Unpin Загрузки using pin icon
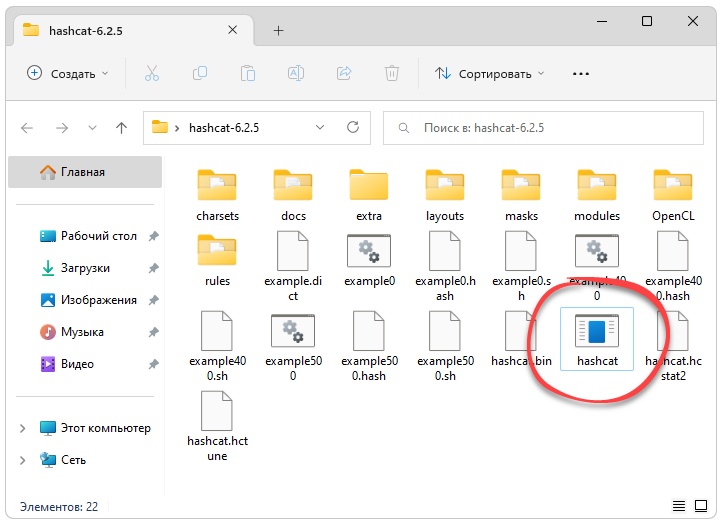The height and width of the screenshot is (523, 720). 153,268
